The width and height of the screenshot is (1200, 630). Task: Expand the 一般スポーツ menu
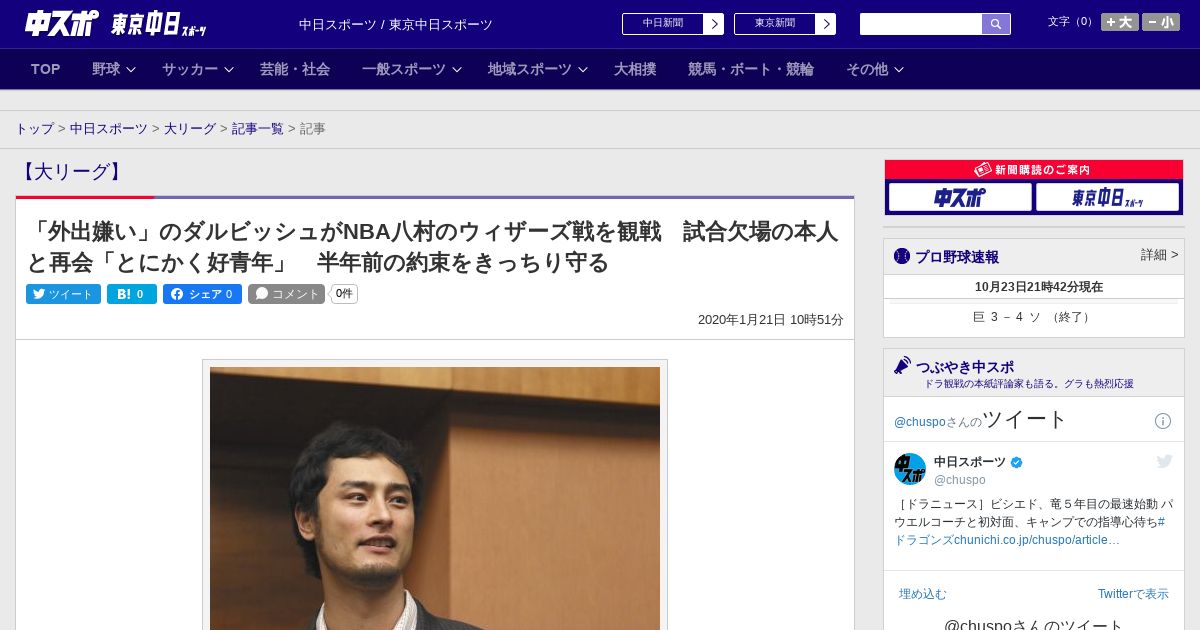[x=412, y=69]
